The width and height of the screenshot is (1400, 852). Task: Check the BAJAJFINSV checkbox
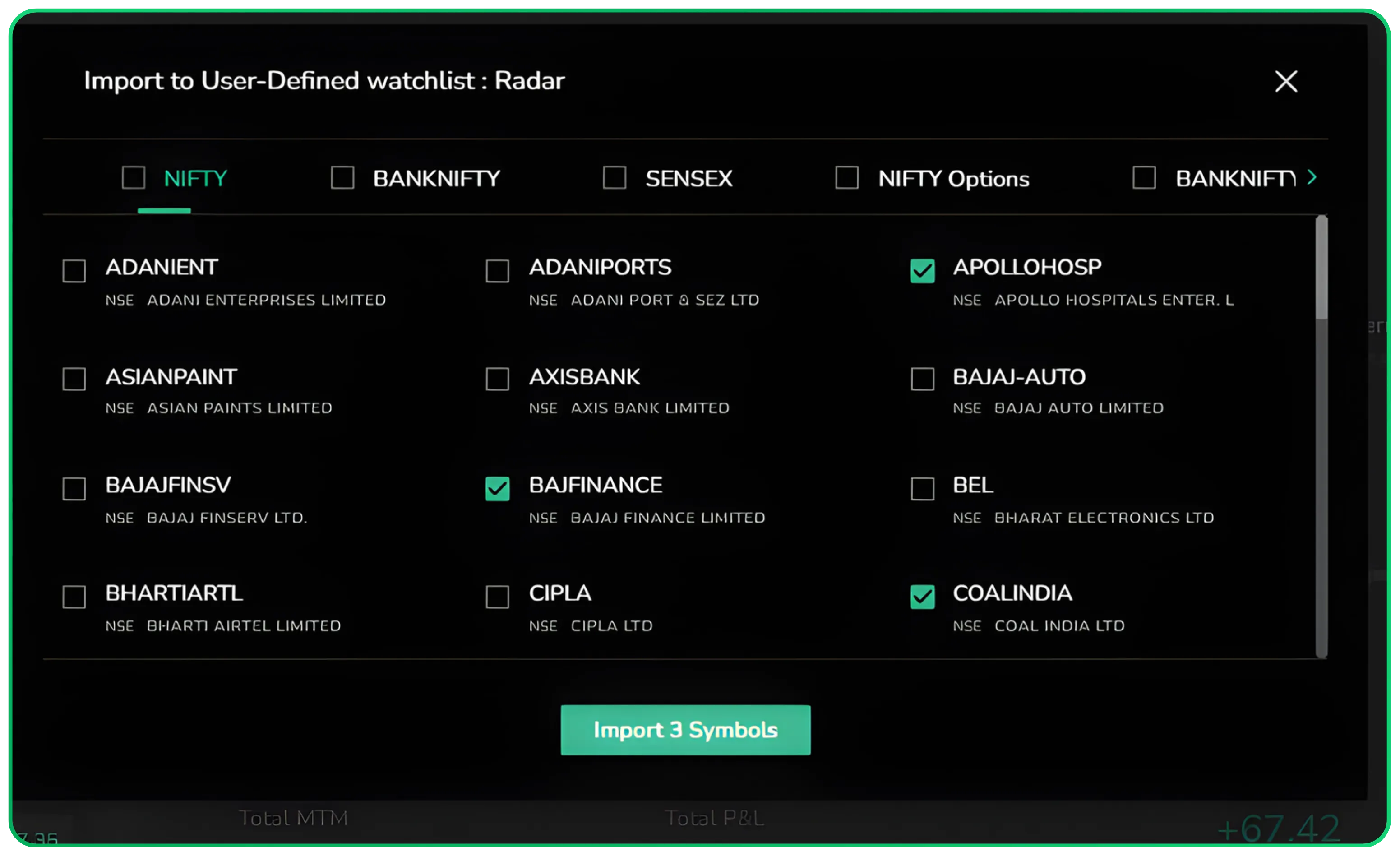(x=74, y=488)
